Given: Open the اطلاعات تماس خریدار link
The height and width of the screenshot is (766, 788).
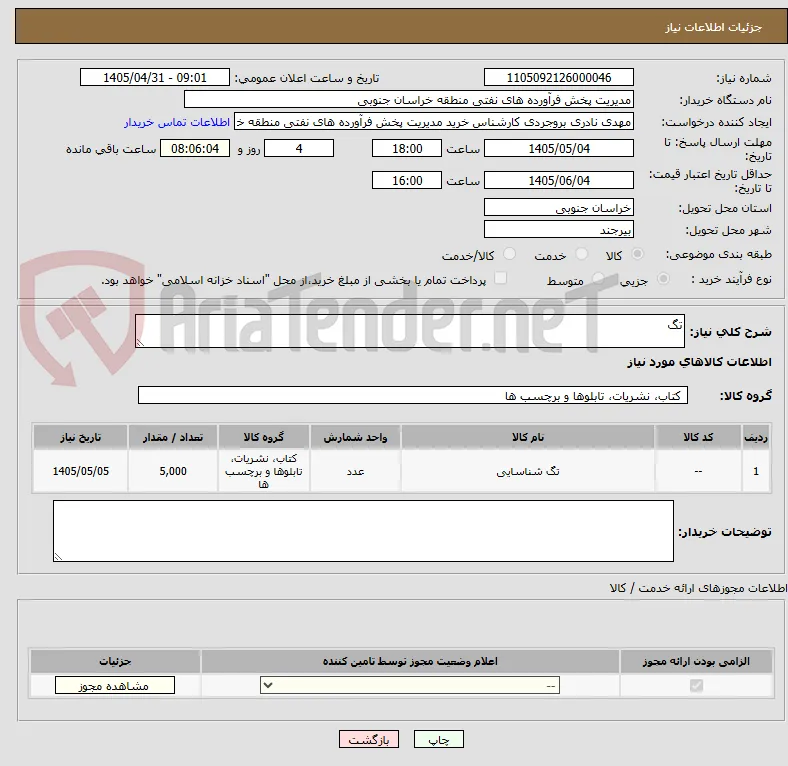Looking at the screenshot, I should point(177,122).
